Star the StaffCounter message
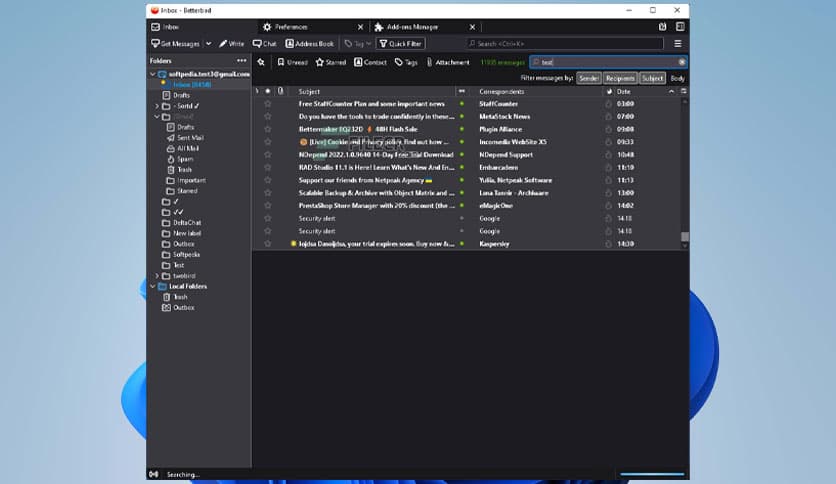 tap(268, 104)
